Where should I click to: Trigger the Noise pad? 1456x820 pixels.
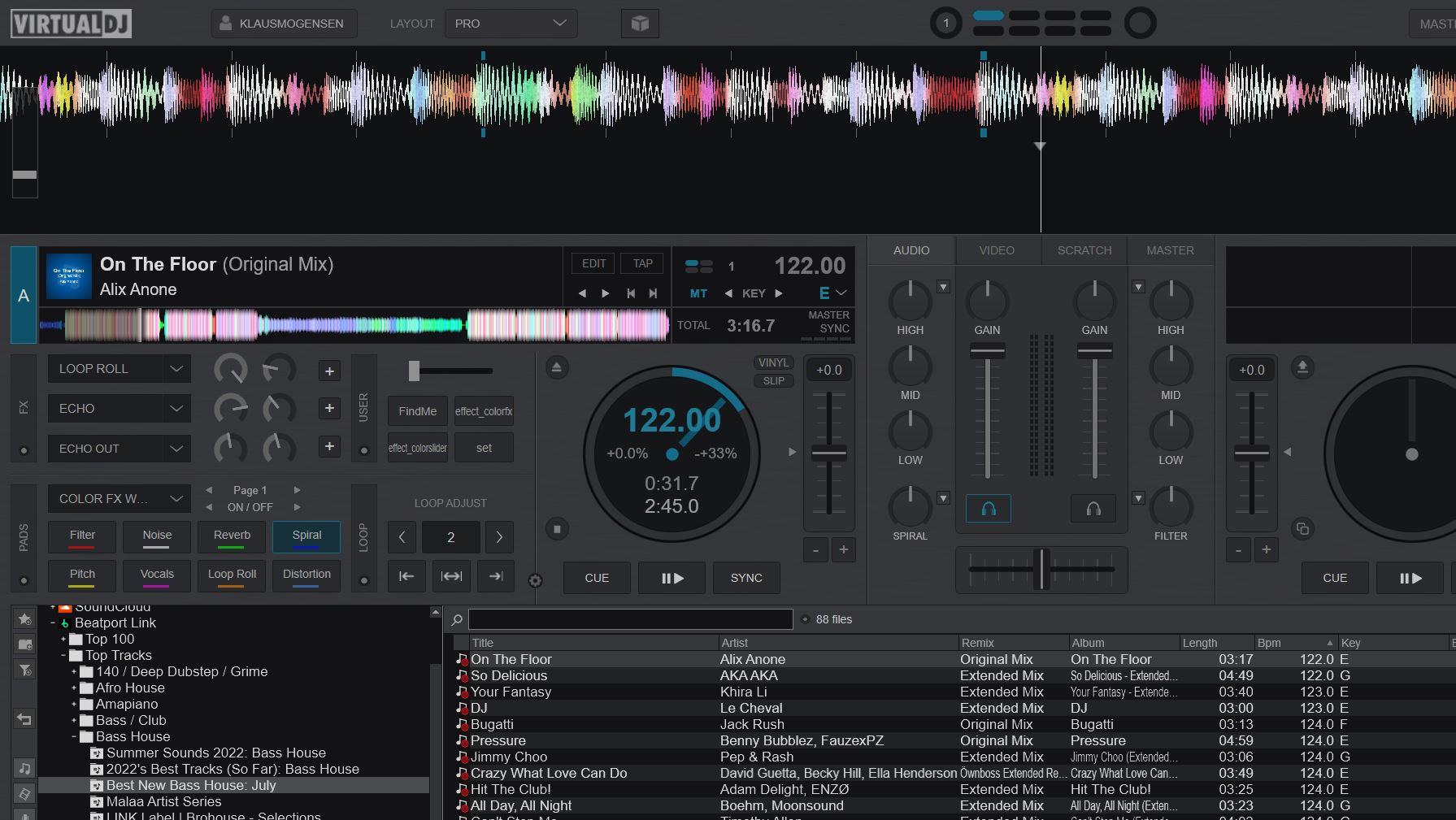point(157,536)
